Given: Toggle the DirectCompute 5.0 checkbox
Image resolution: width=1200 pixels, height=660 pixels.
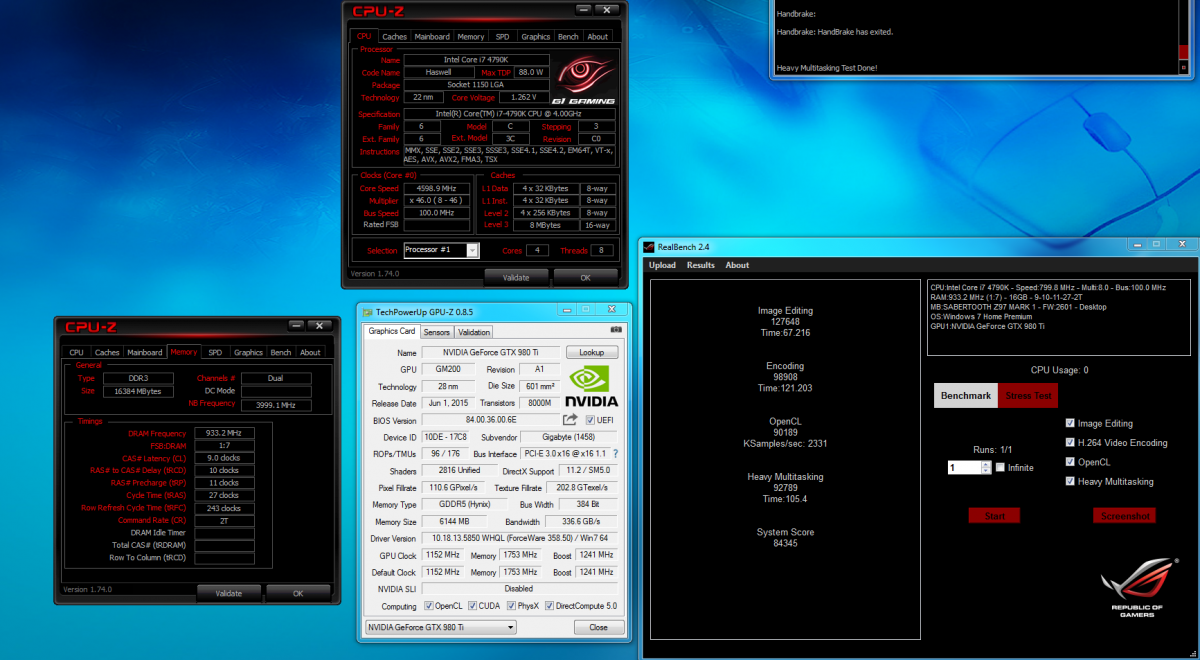Looking at the screenshot, I should pyautogui.click(x=550, y=606).
